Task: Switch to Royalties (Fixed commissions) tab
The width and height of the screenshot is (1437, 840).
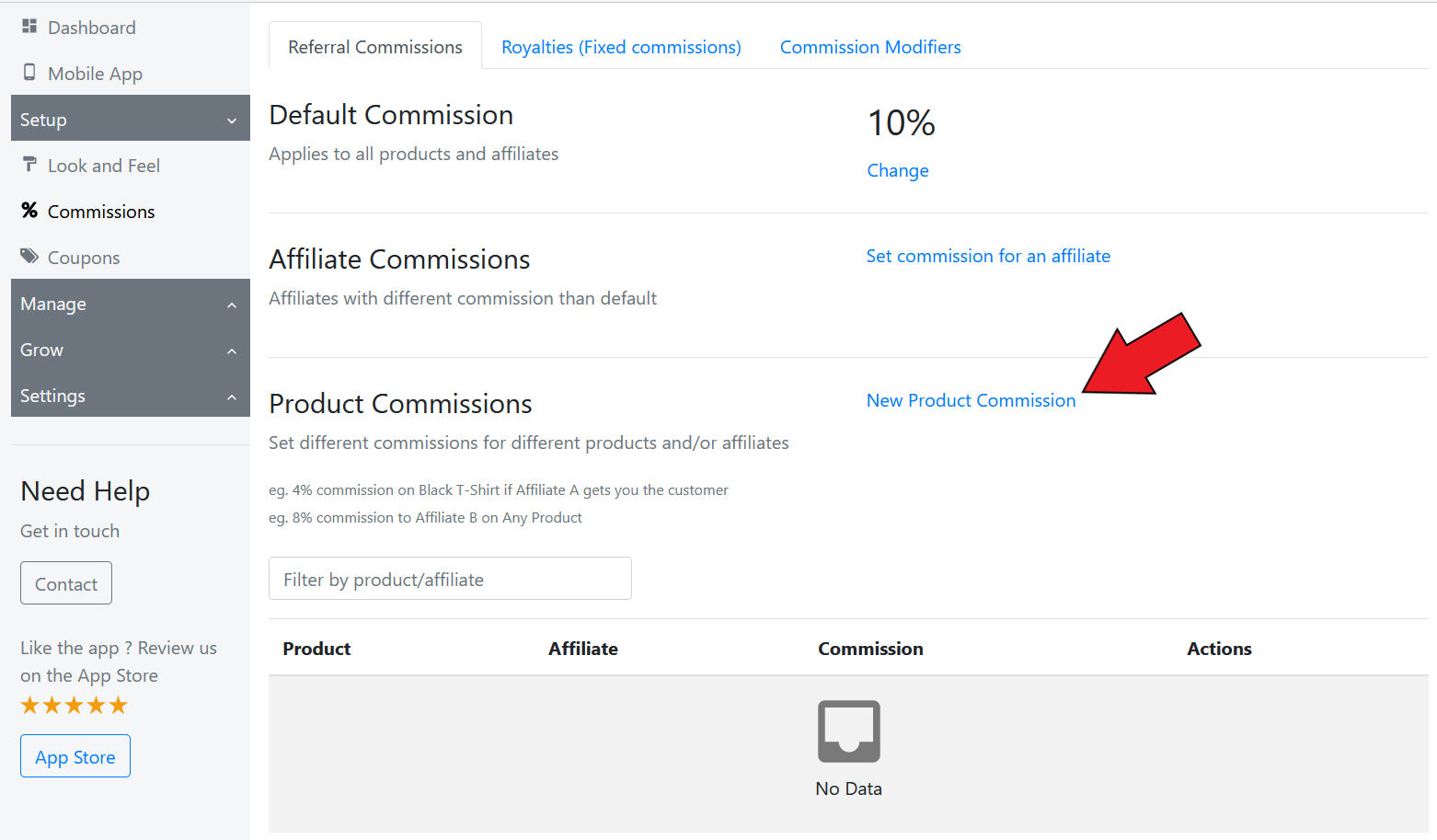Action: click(621, 47)
